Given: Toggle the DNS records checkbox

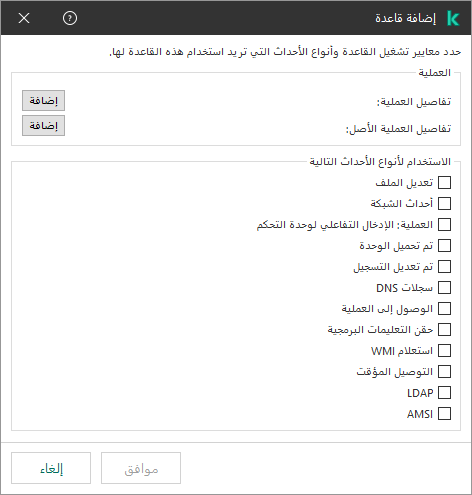Looking at the screenshot, I should [444, 288].
